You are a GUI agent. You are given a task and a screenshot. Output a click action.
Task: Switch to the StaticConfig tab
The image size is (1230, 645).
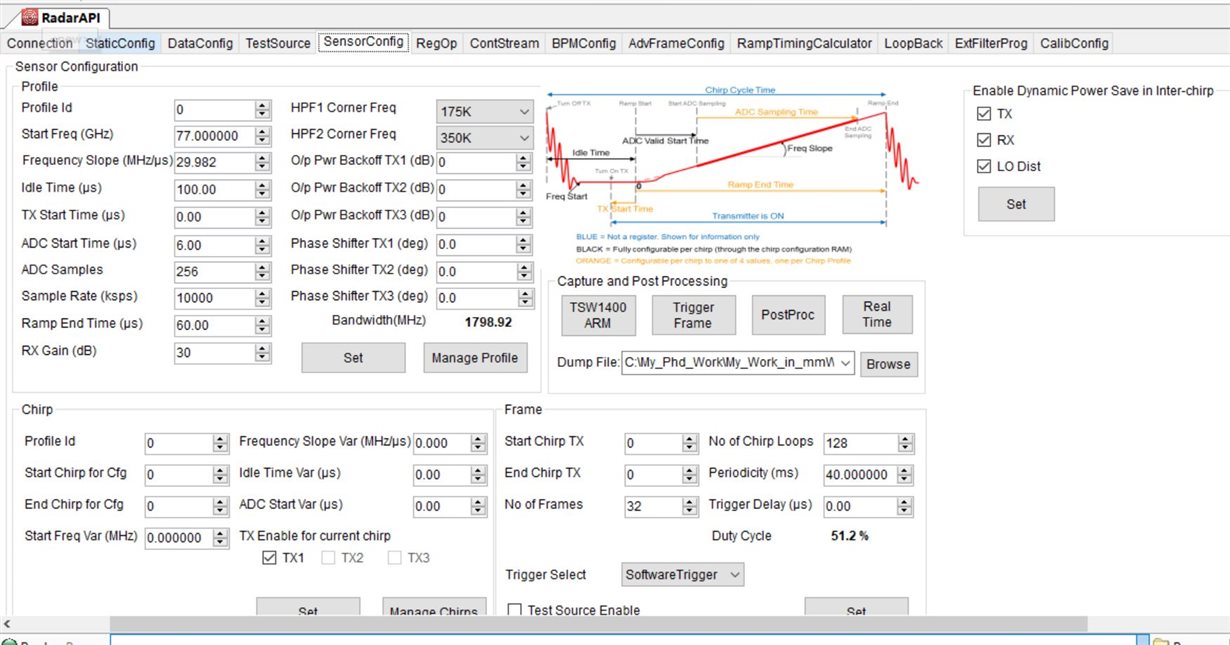(120, 43)
